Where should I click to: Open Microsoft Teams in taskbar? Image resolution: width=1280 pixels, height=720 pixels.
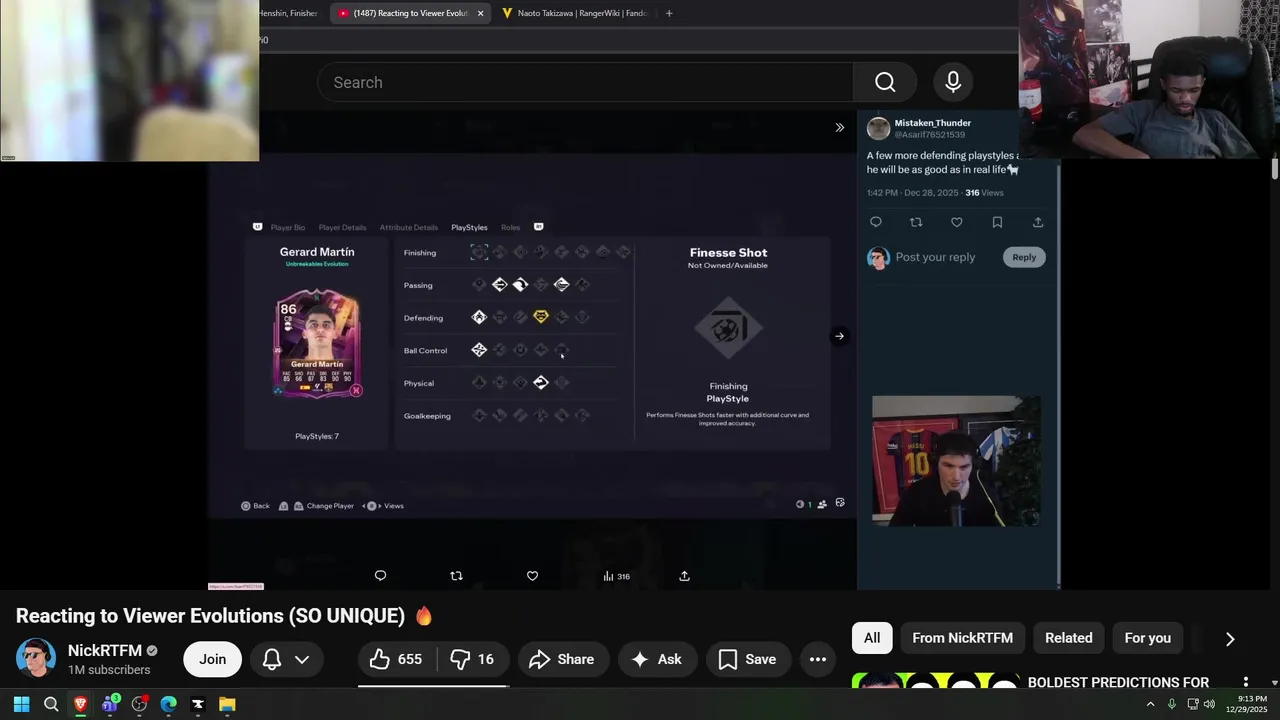click(110, 704)
